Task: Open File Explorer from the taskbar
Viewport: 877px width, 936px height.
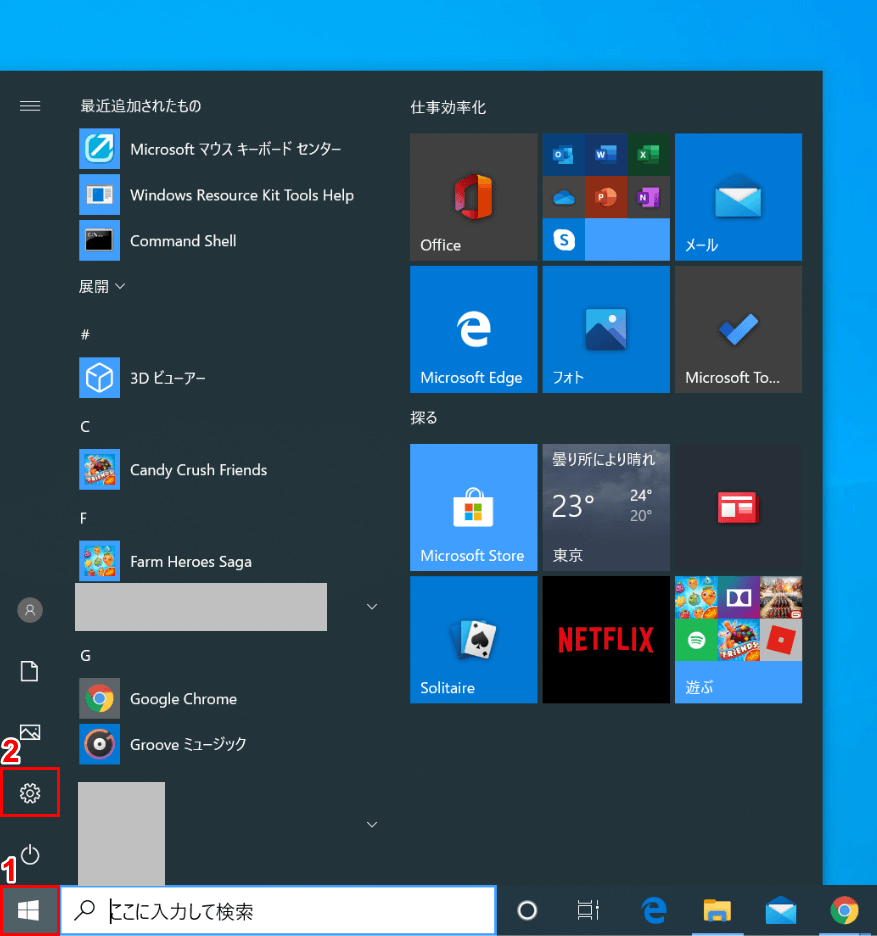Action: (717, 910)
